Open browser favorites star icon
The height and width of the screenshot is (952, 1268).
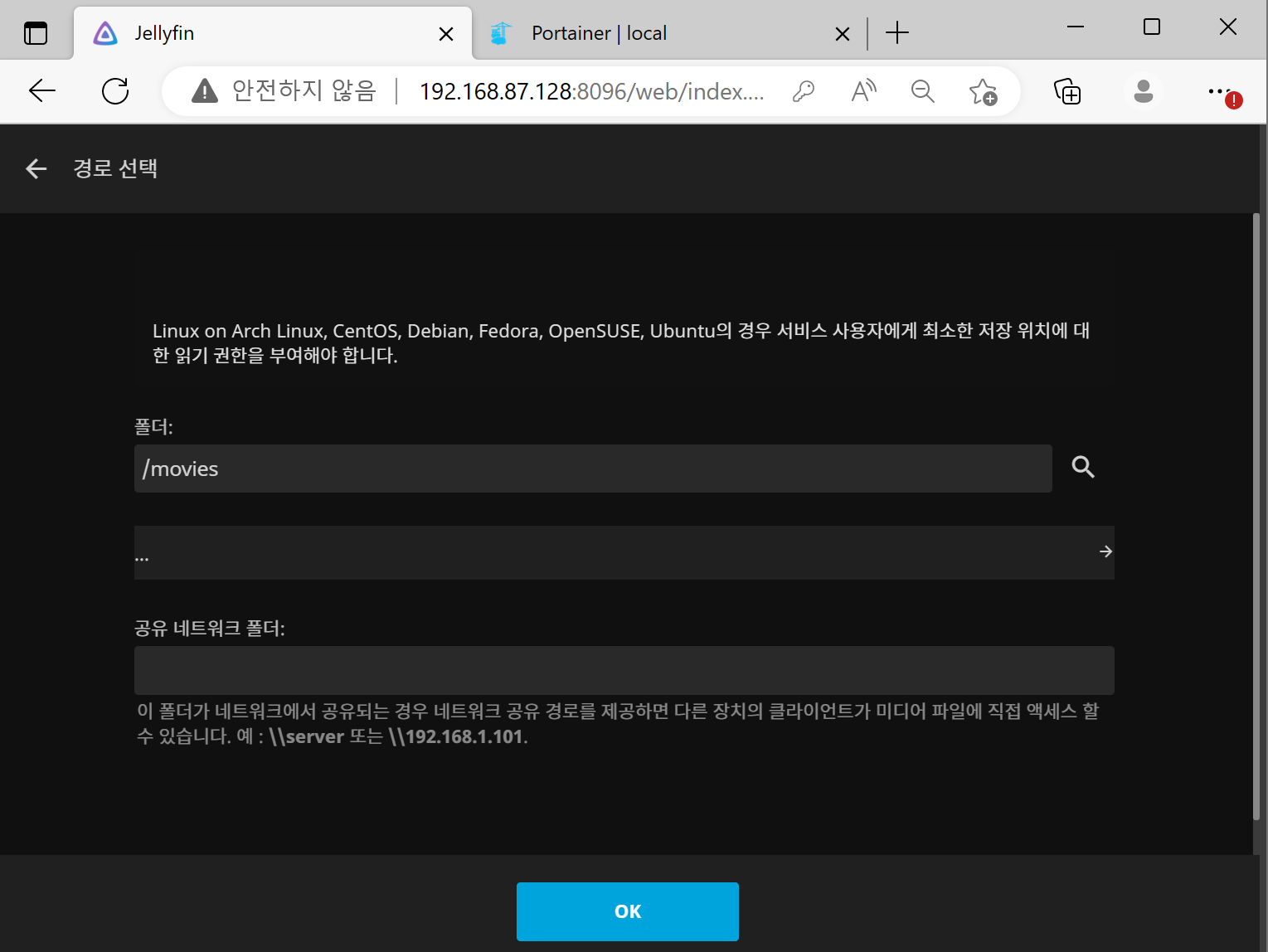click(983, 91)
